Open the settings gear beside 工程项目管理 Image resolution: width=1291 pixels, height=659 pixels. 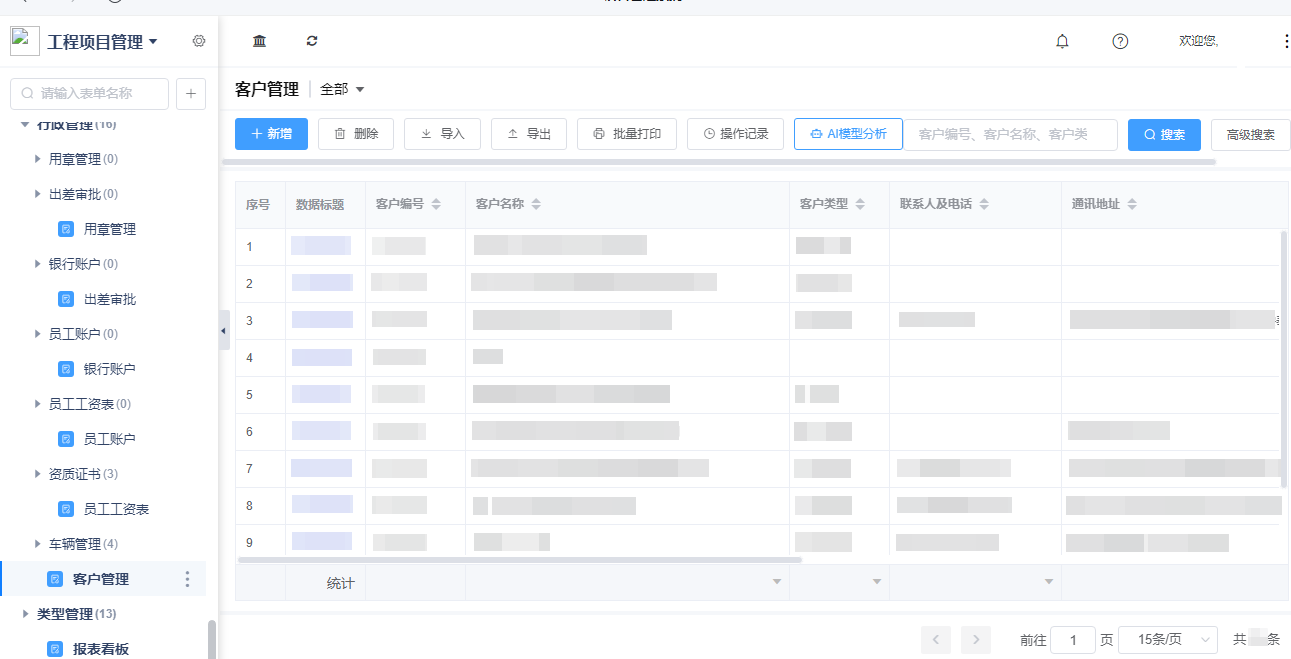199,41
